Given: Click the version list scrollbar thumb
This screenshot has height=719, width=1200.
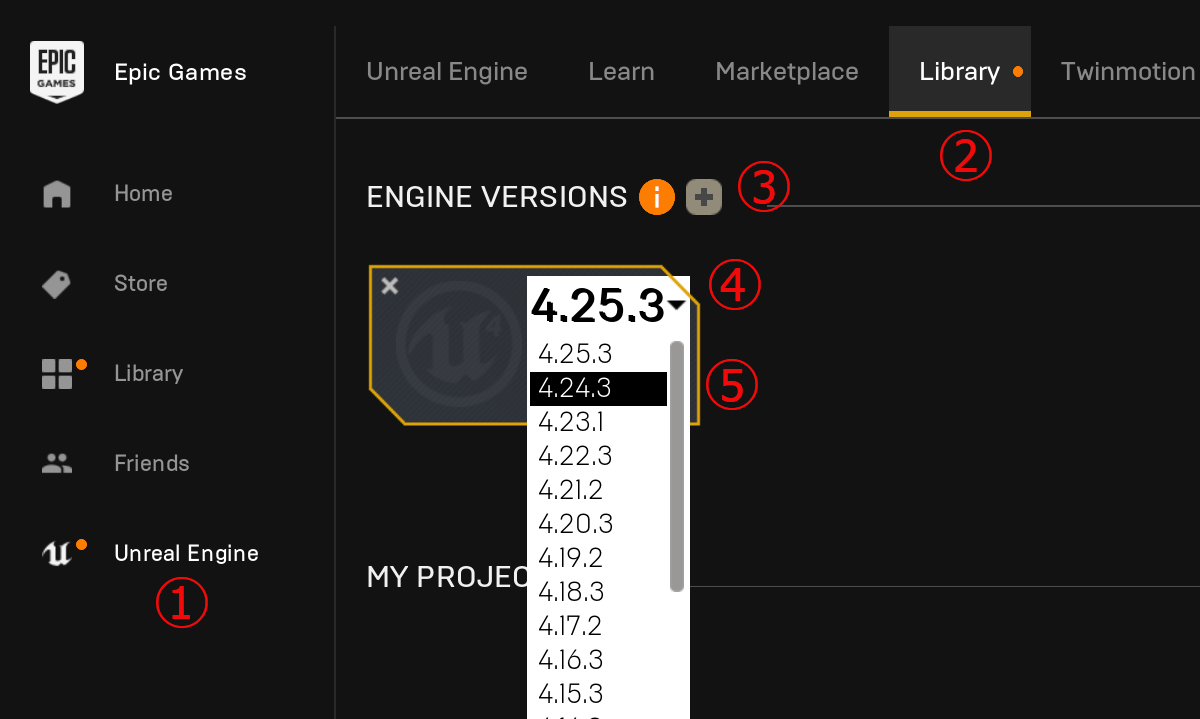Looking at the screenshot, I should pyautogui.click(x=677, y=466).
